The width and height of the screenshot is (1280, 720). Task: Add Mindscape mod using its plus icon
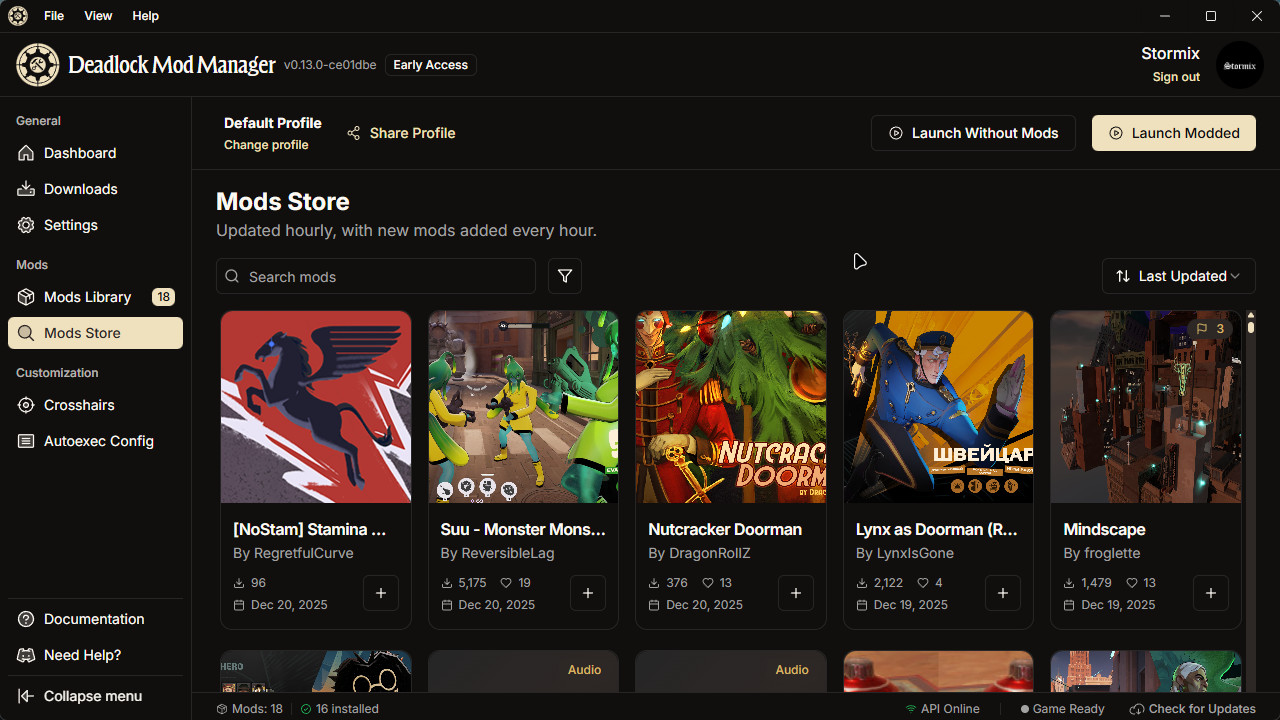tap(1210, 593)
